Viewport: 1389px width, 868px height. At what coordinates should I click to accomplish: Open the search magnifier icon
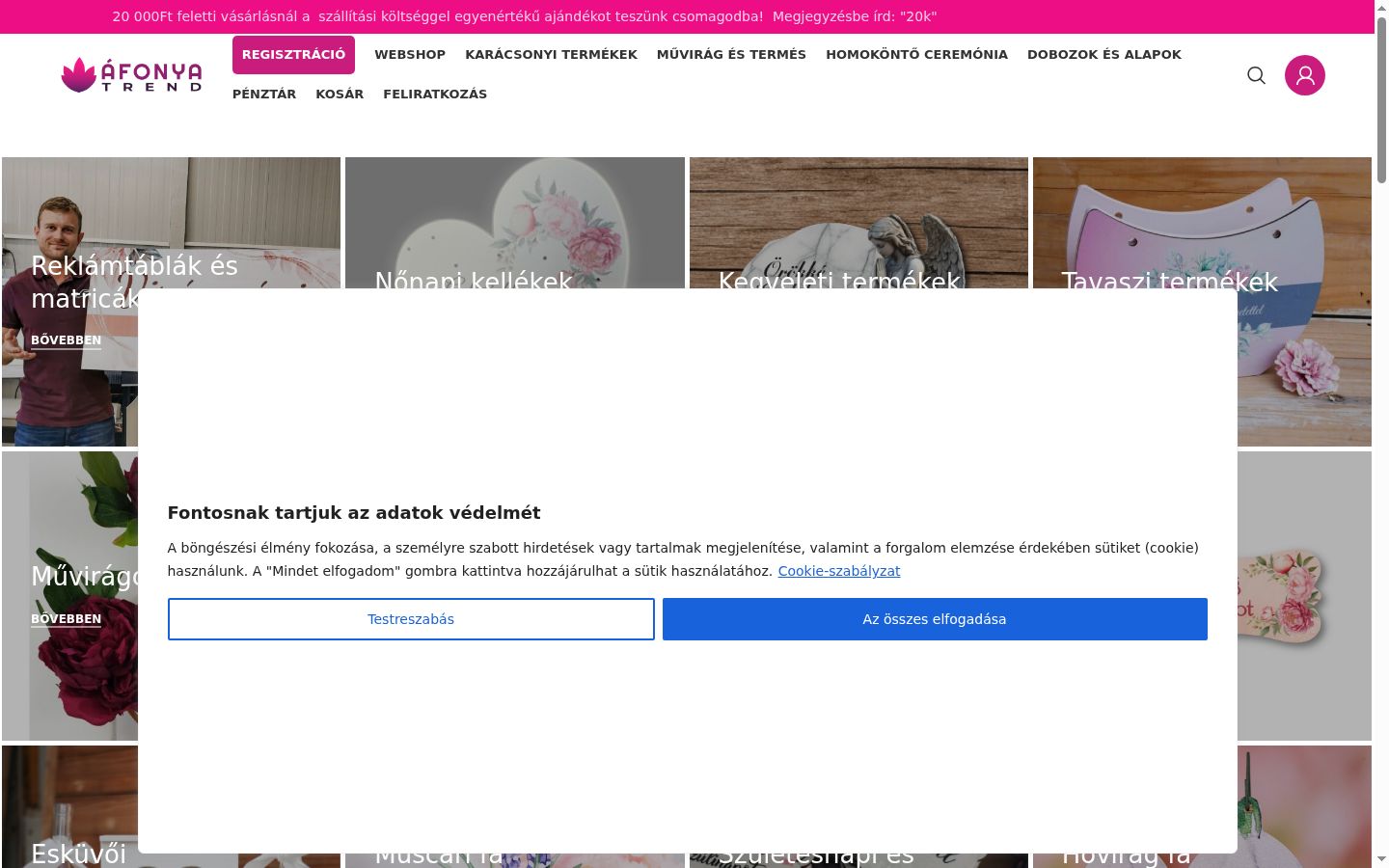coord(1256,75)
